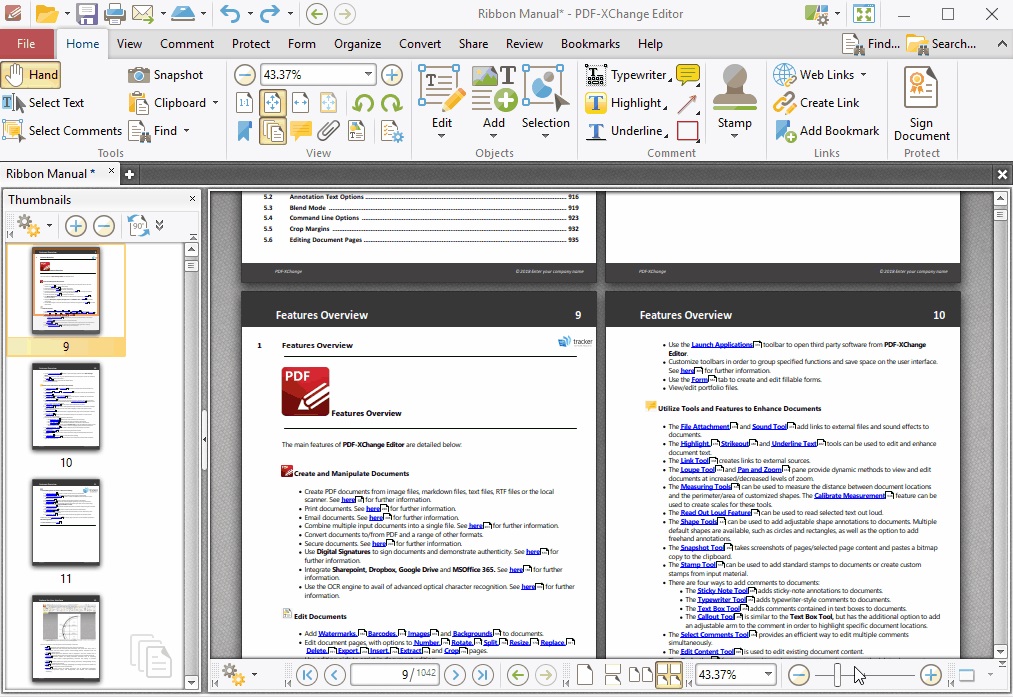The height and width of the screenshot is (697, 1013).
Task: Go to first page in bottom navigation
Action: [307, 675]
